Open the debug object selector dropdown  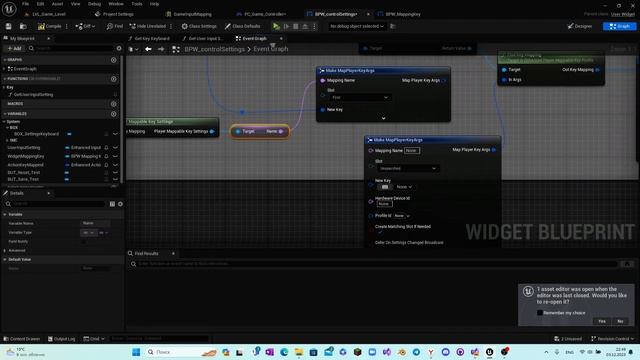pos(357,26)
